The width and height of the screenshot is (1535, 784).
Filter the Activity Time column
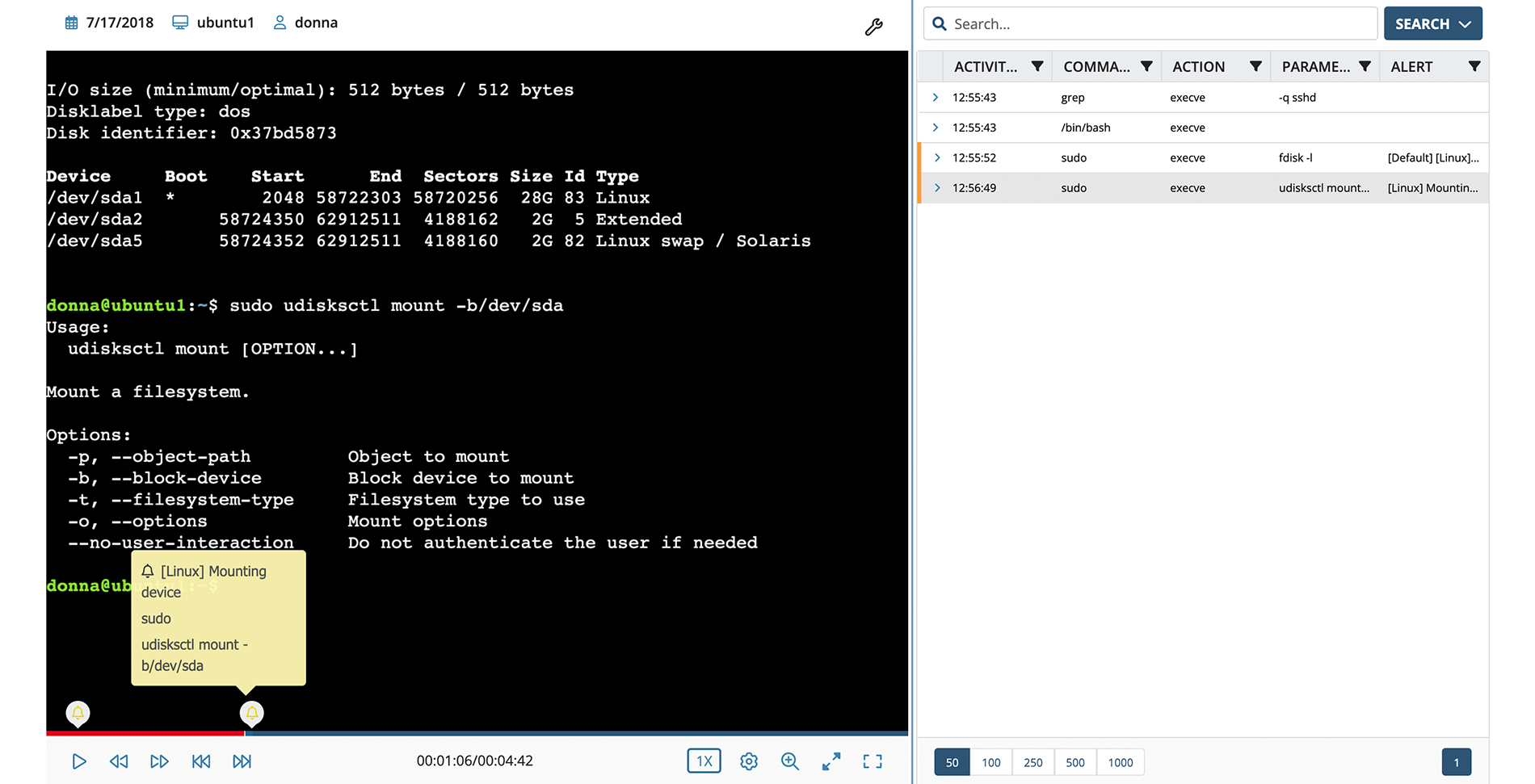1037,66
